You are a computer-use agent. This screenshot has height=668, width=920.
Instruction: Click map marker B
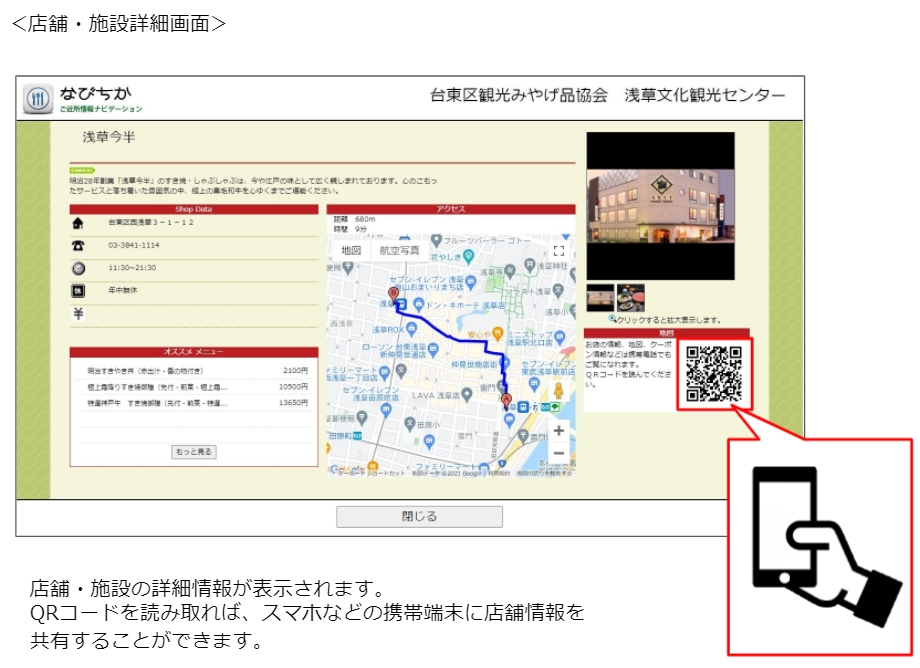tap(393, 294)
